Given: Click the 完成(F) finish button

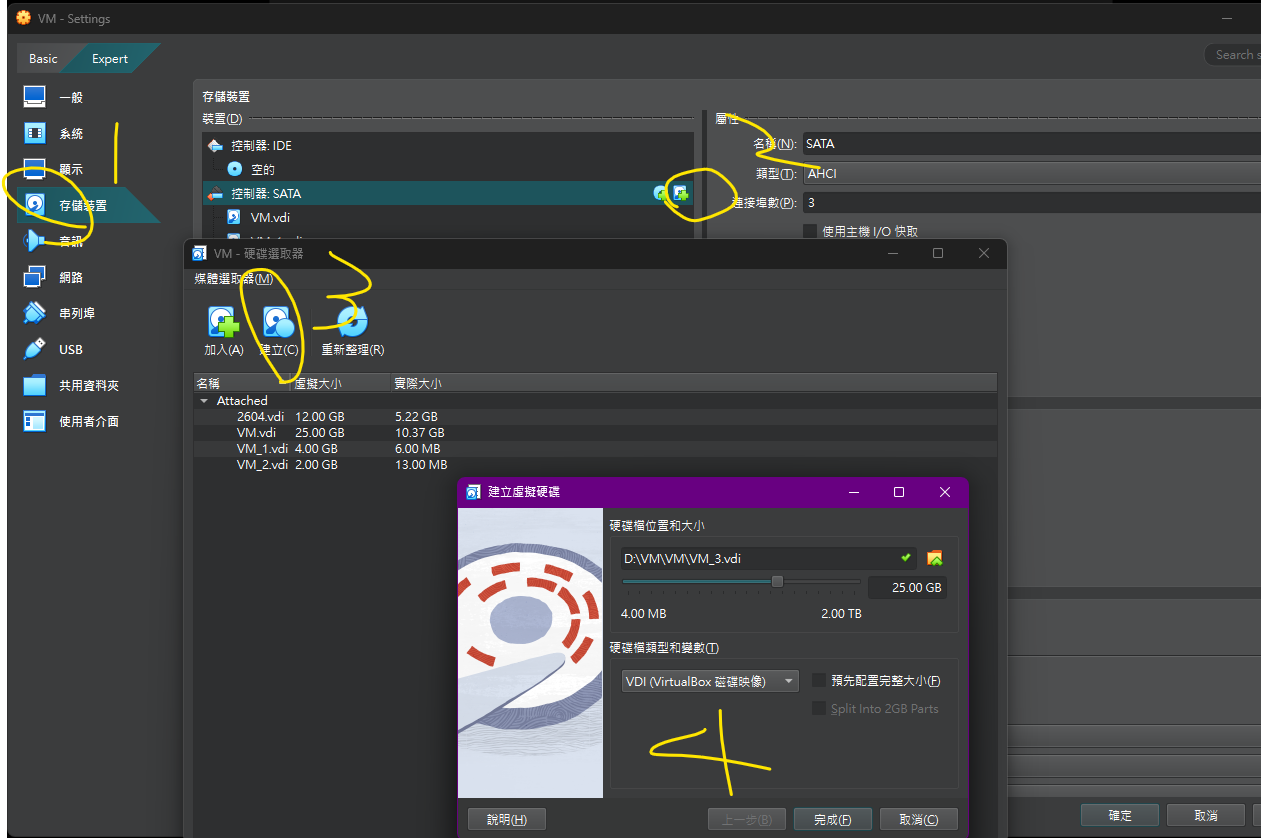Looking at the screenshot, I should 832,819.
